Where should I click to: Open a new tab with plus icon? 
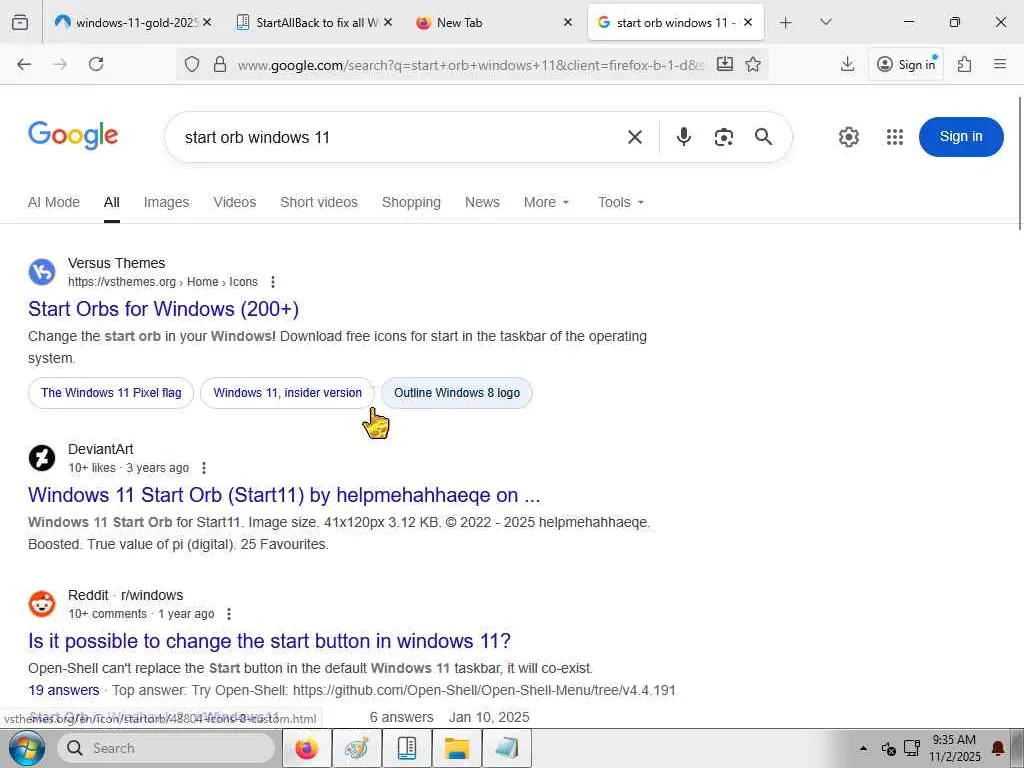click(x=786, y=23)
